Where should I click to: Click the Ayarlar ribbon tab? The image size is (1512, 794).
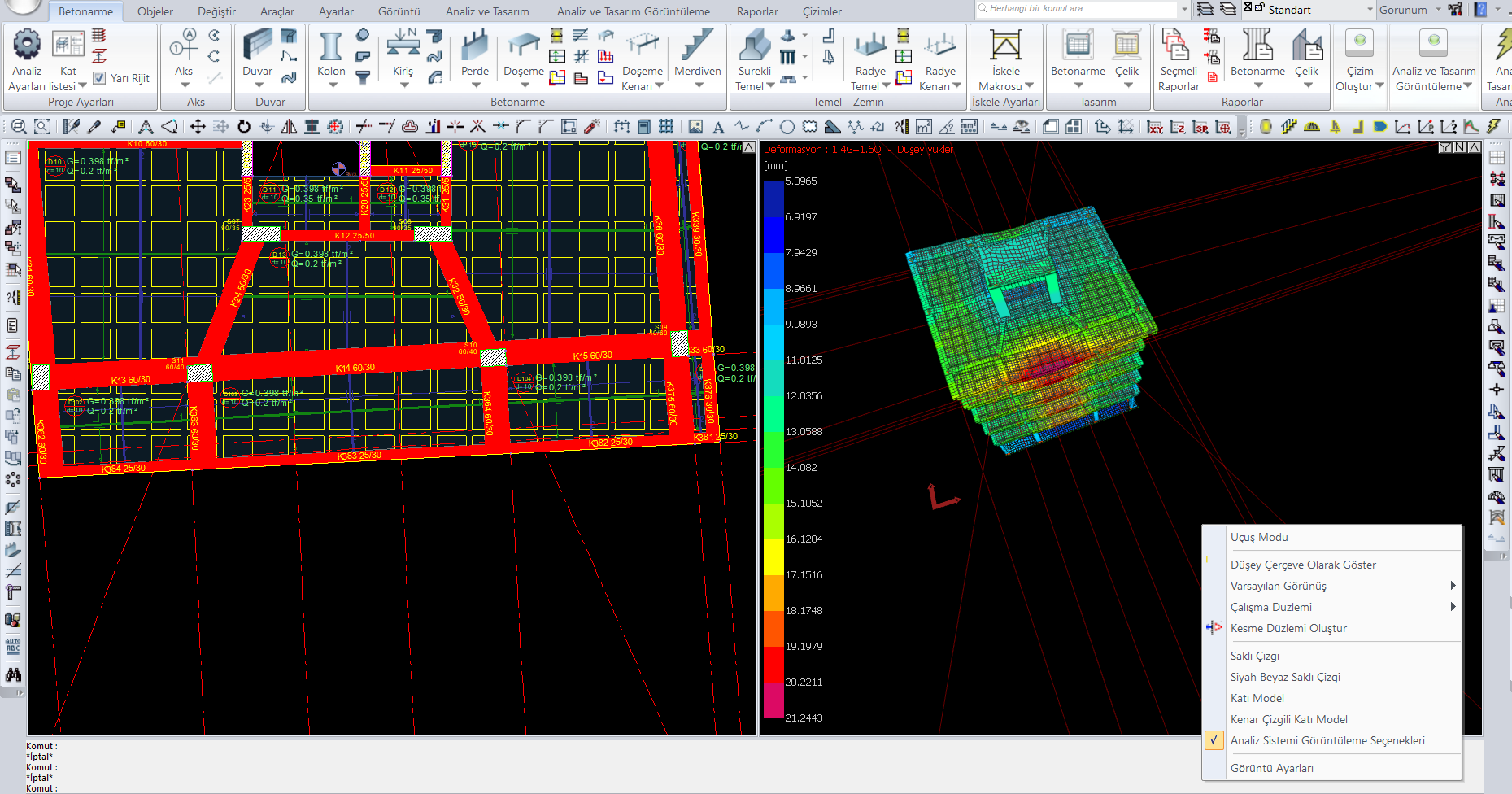[x=336, y=11]
